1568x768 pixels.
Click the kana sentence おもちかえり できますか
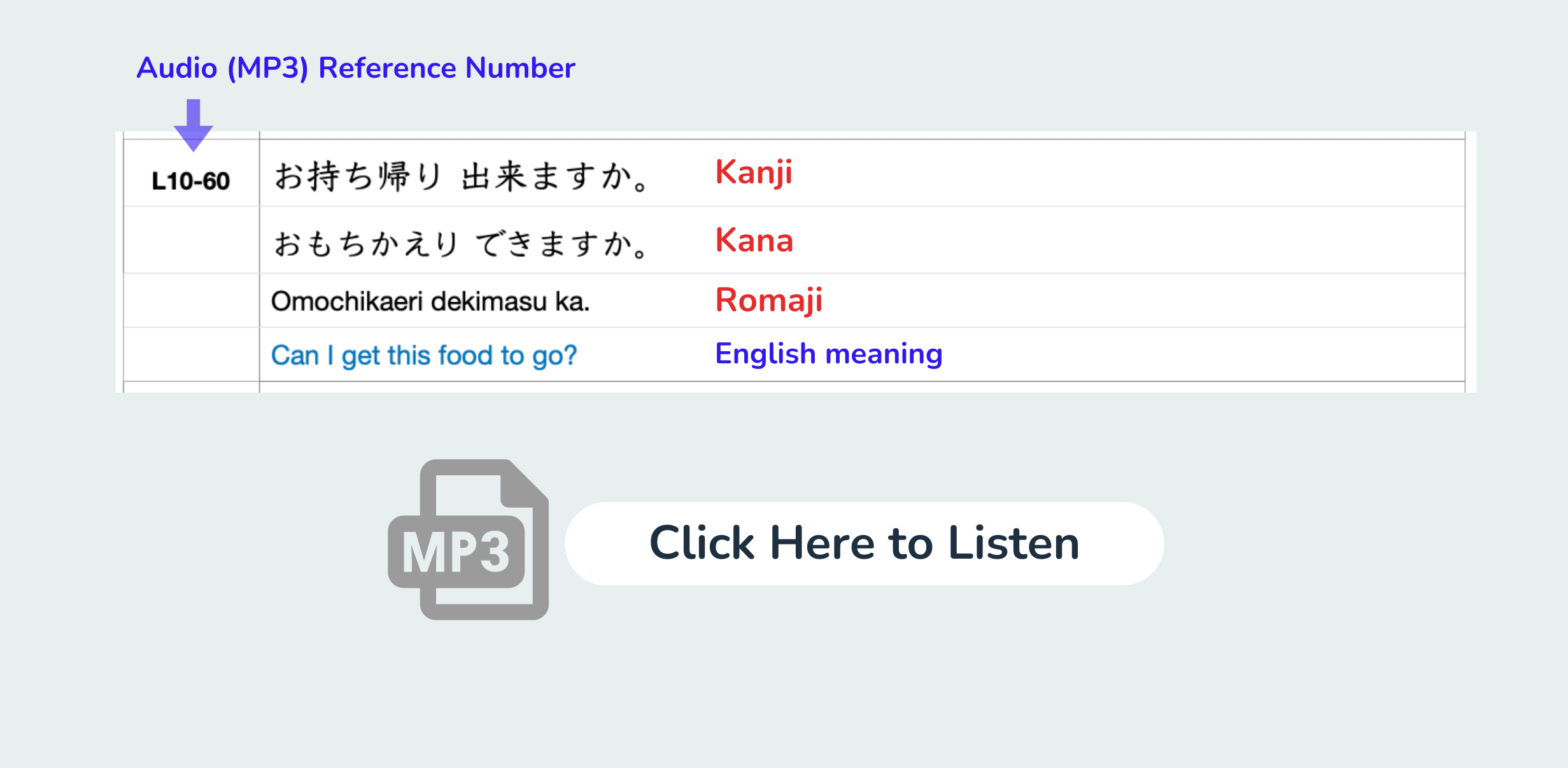click(x=462, y=244)
